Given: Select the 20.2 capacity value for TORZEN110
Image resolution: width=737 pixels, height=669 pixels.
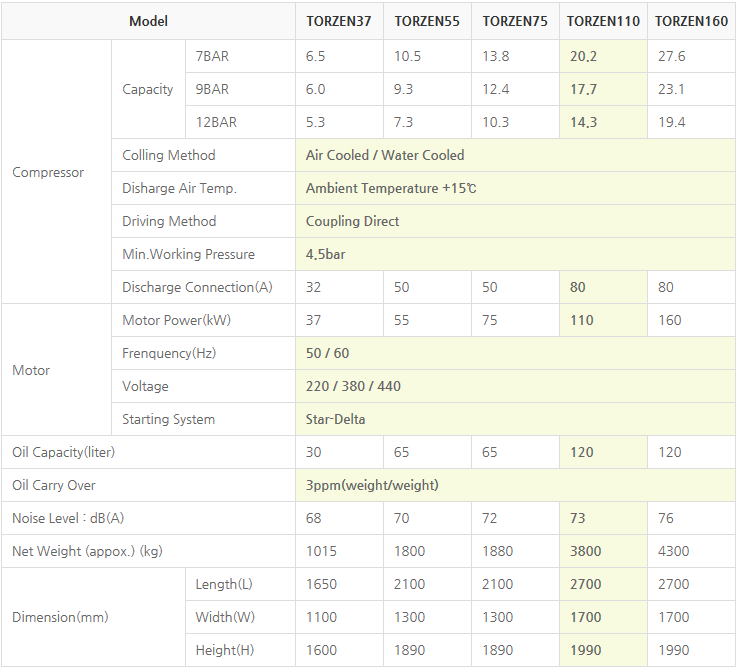Looking at the screenshot, I should point(582,56).
